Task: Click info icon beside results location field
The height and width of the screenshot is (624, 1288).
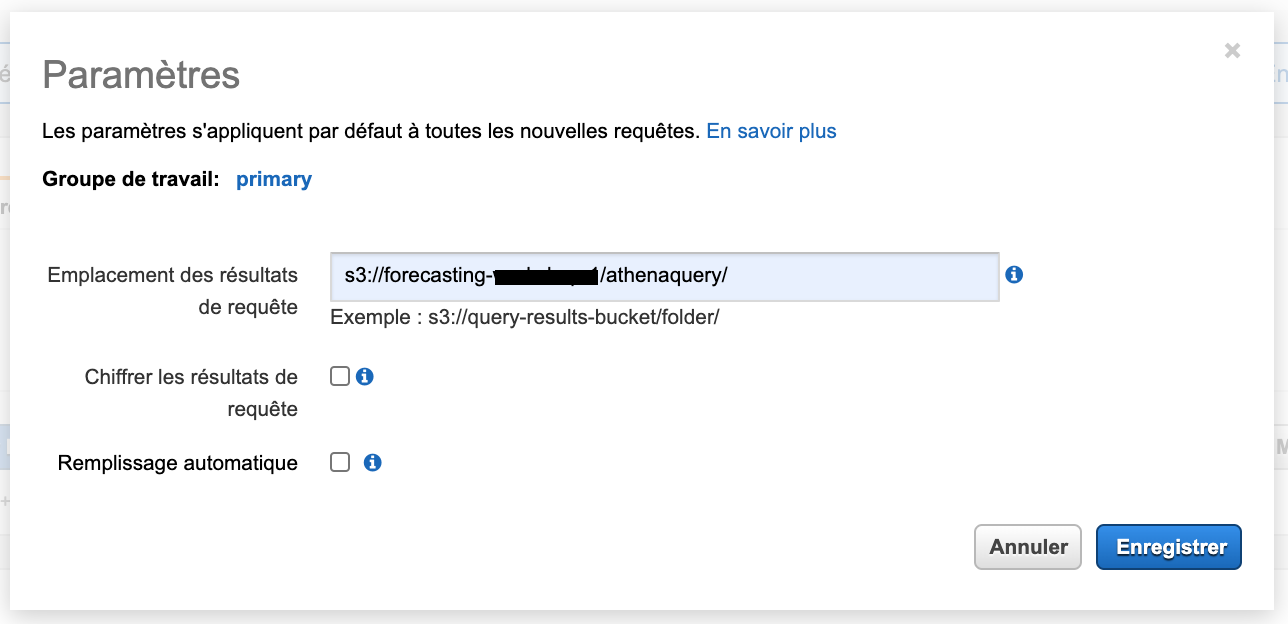Action: point(1014,274)
